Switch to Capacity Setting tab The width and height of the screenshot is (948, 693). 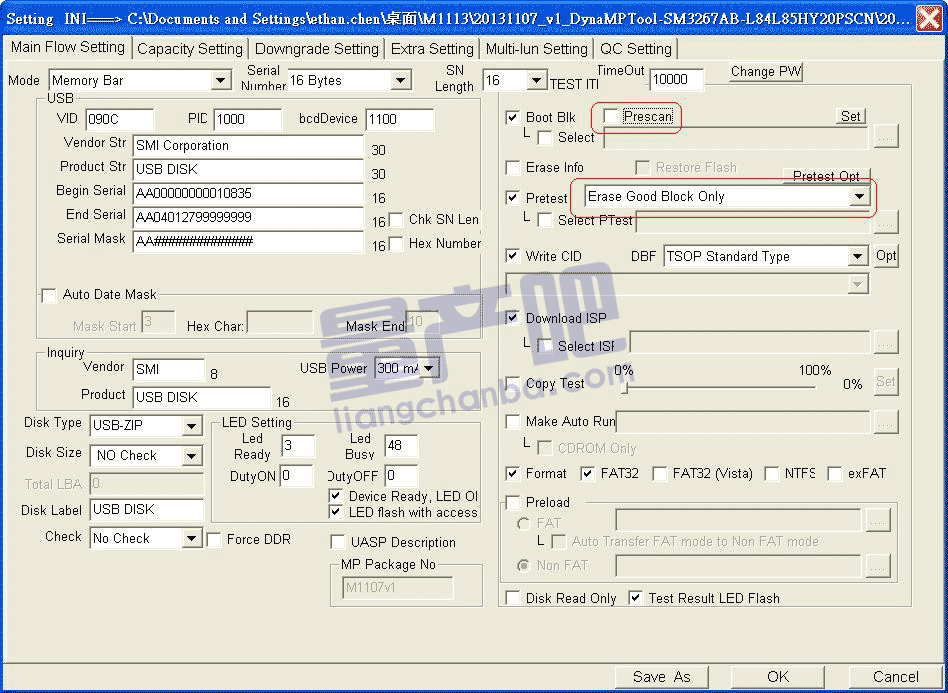(190, 49)
